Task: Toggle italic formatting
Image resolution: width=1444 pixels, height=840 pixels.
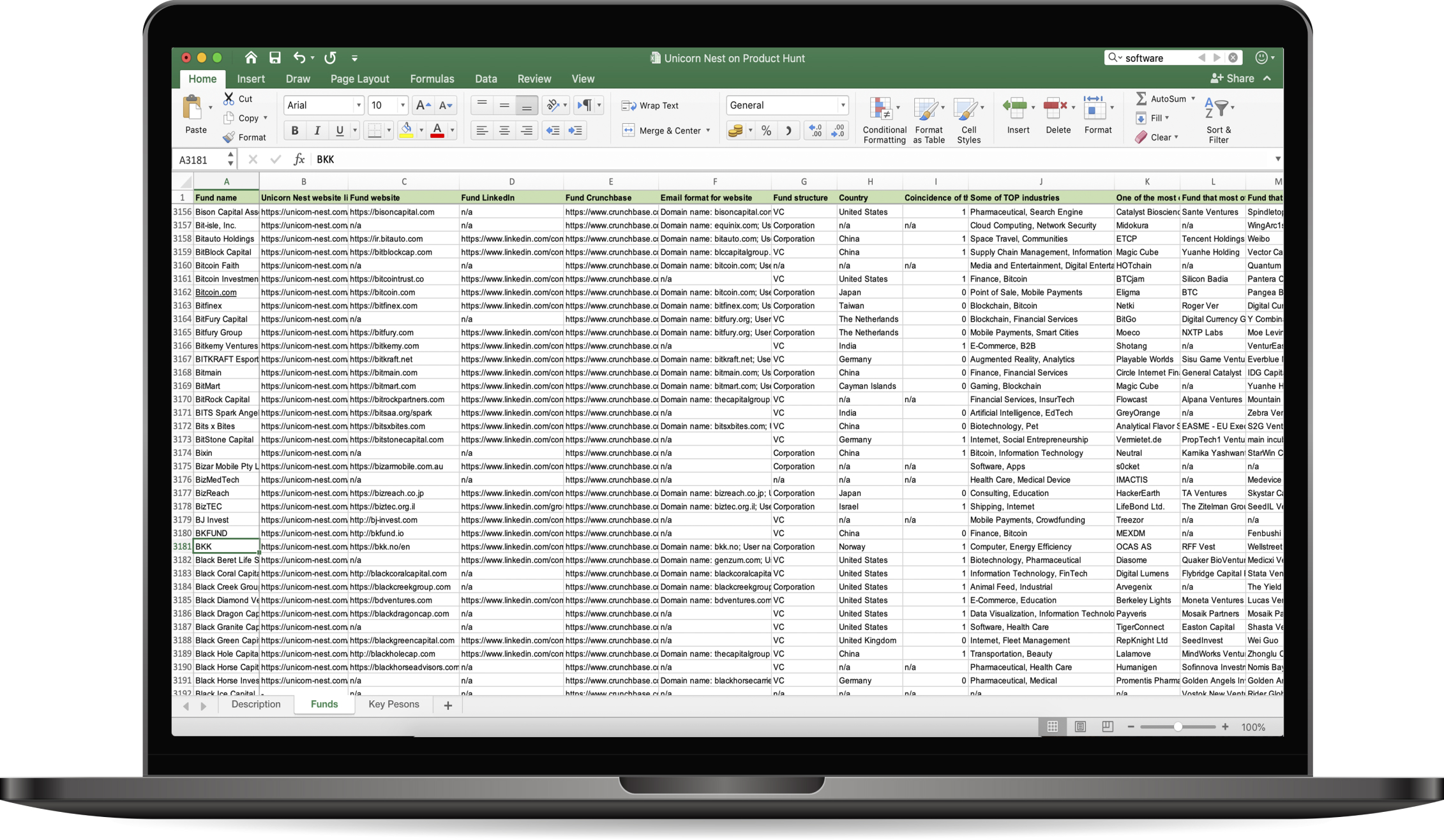Action: (x=317, y=131)
